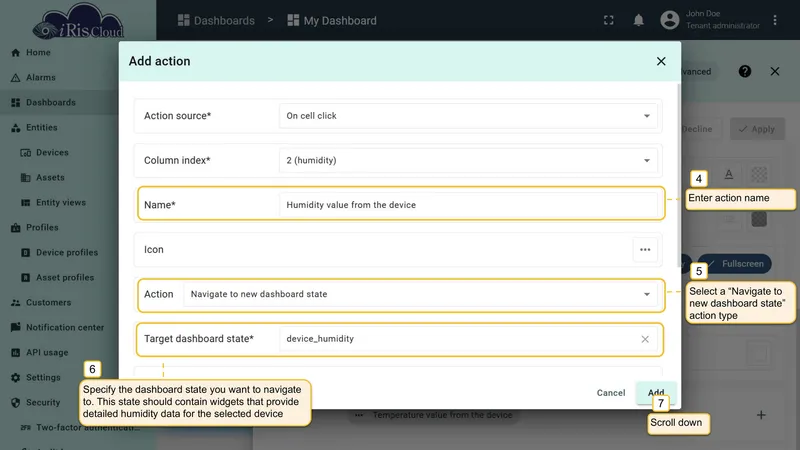Click the API usage icon
Image resolution: width=800 pixels, height=450 pixels.
click(15, 353)
